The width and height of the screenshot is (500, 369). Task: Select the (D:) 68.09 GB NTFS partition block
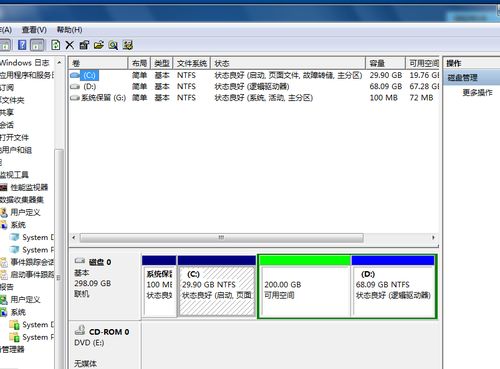click(x=394, y=286)
